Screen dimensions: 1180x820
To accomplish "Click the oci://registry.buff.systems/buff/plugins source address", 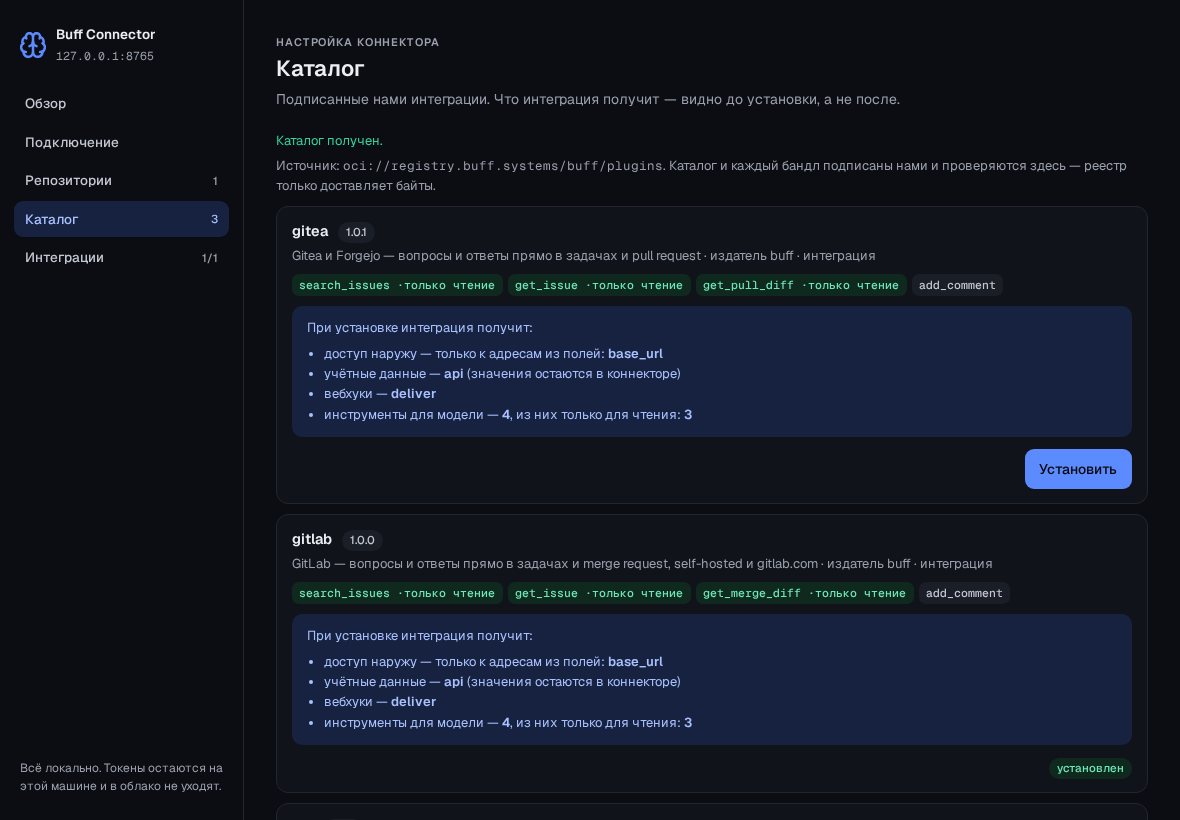I will [x=503, y=166].
